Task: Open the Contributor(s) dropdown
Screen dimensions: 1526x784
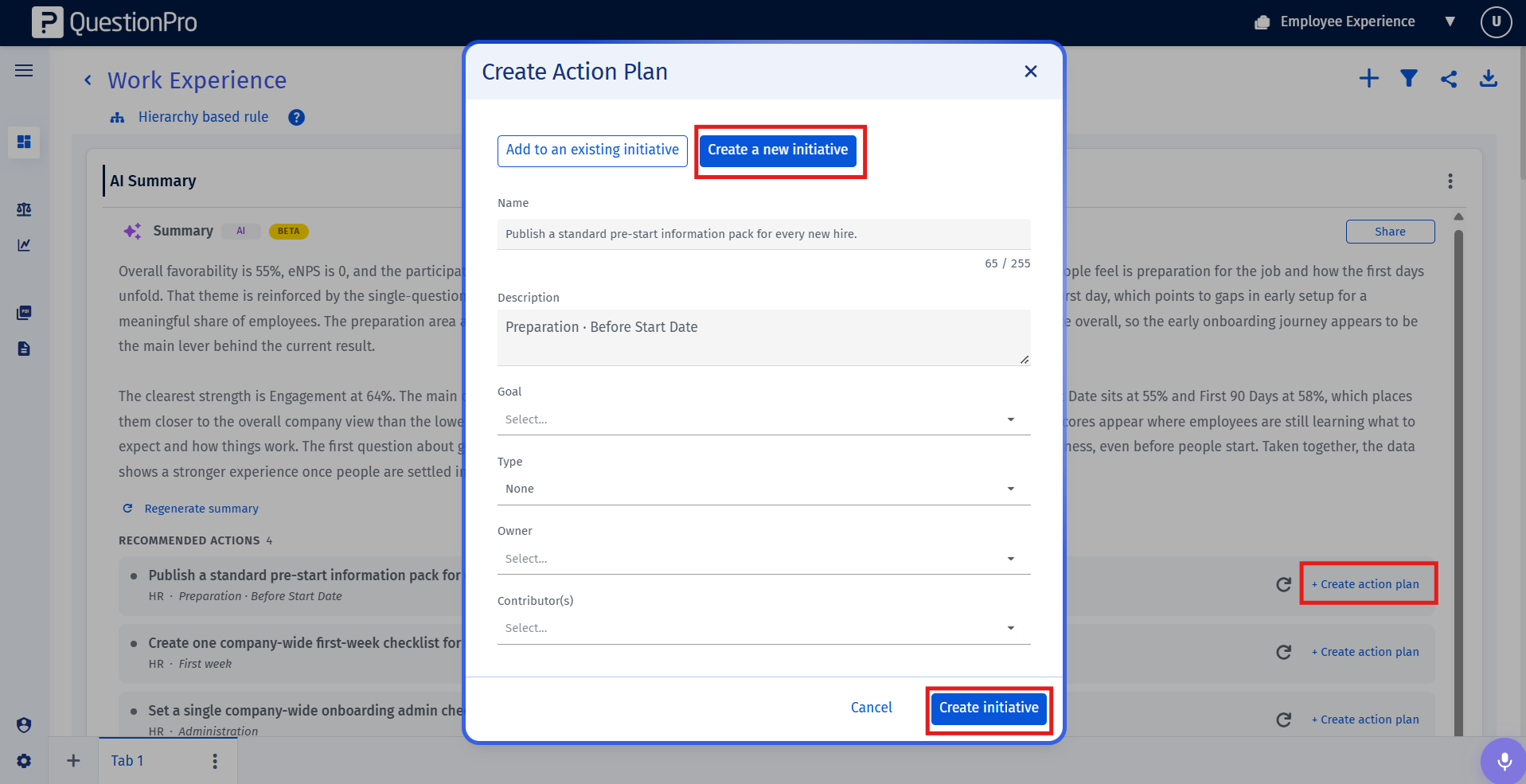Action: [763, 628]
